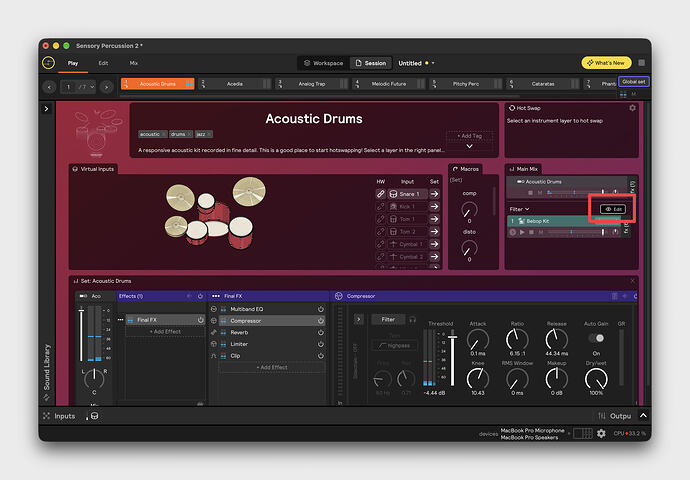Toggle Snare 1 hardware link icon
The width and height of the screenshot is (690, 480).
coord(381,194)
